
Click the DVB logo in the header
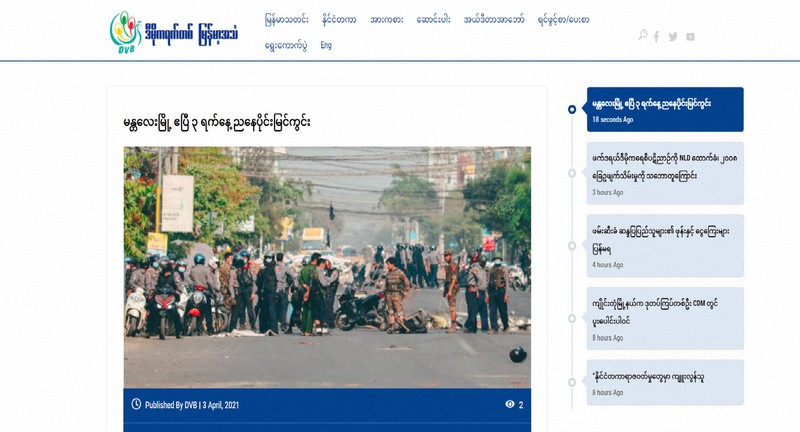coord(173,32)
